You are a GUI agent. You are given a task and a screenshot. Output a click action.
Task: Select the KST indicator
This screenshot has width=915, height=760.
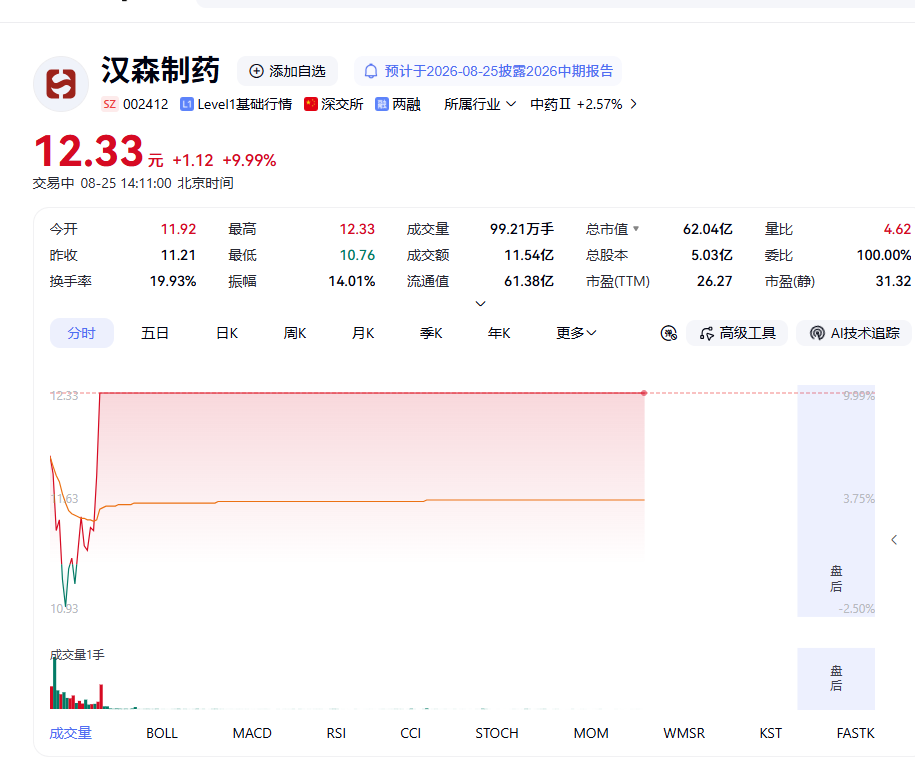(x=770, y=733)
